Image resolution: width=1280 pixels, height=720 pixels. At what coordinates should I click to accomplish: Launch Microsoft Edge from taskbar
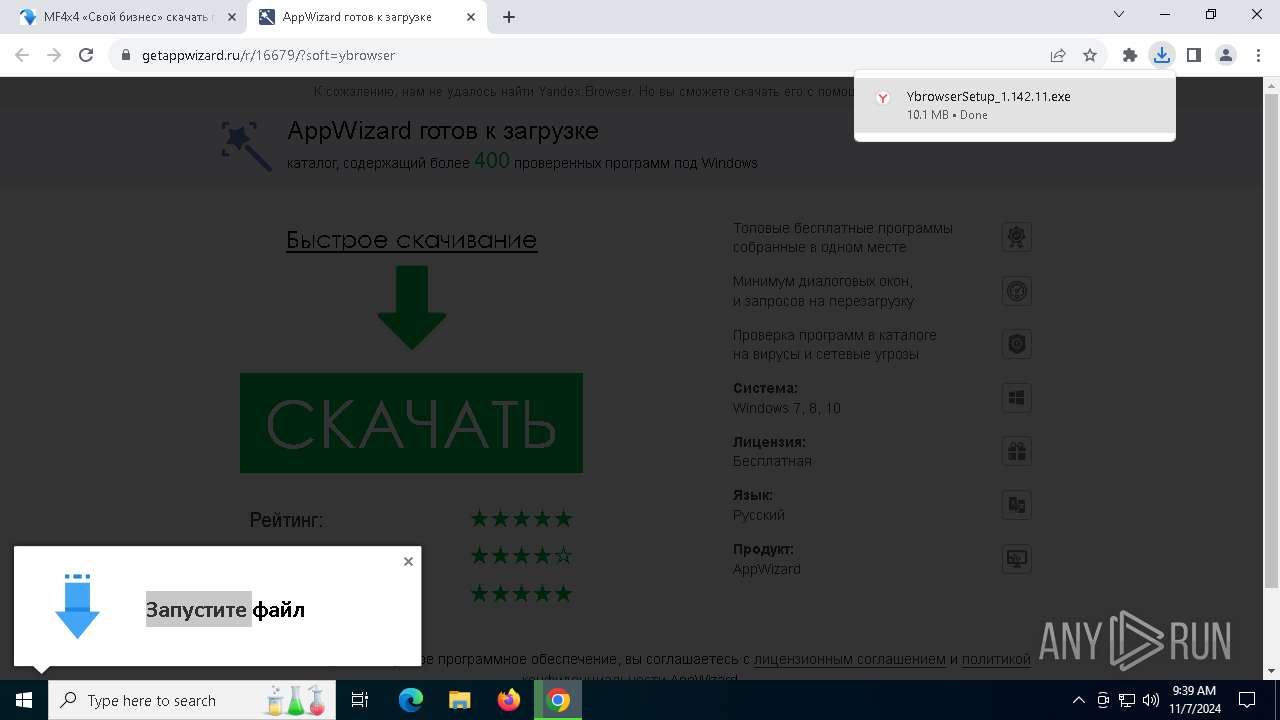[x=411, y=700]
